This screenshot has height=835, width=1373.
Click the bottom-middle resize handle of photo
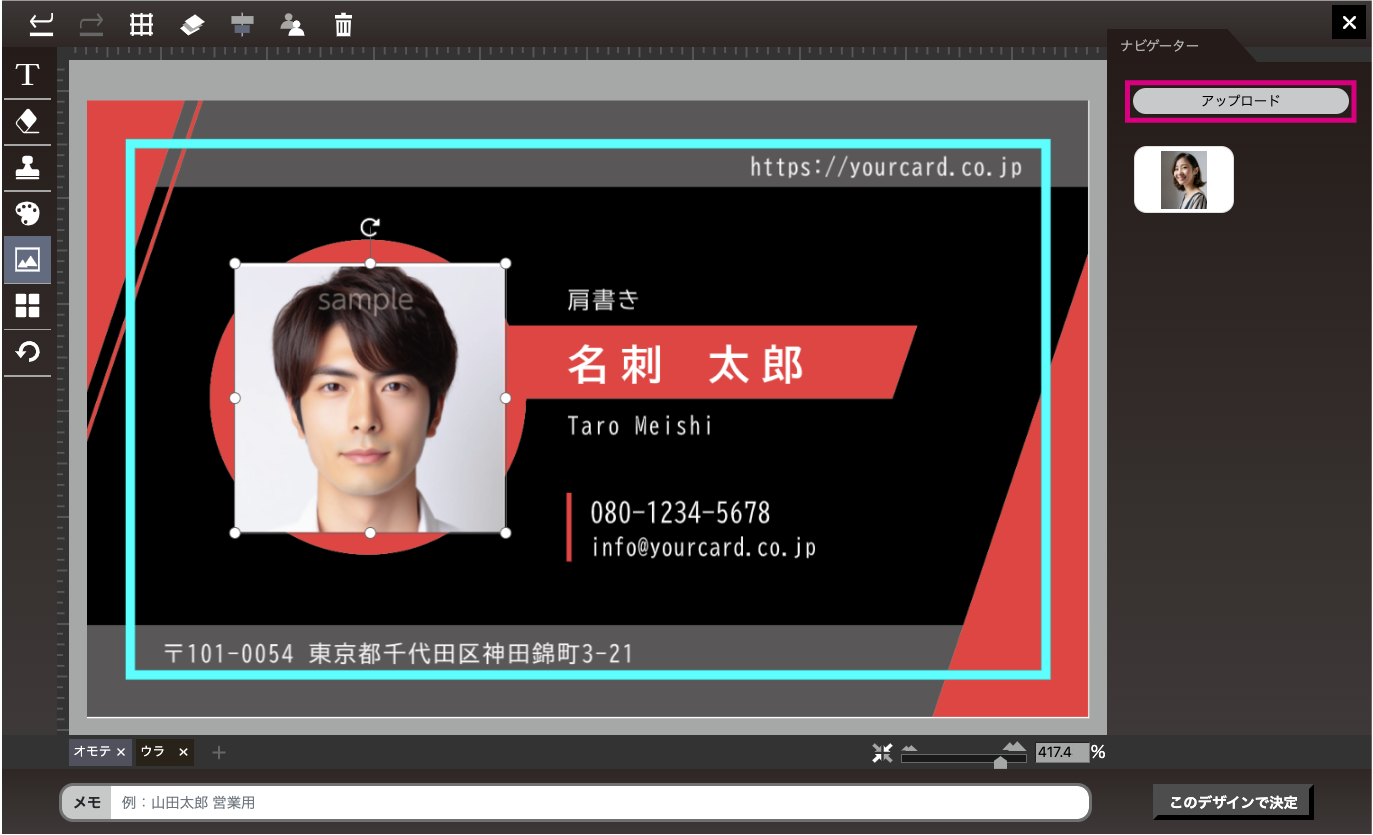pos(370,533)
